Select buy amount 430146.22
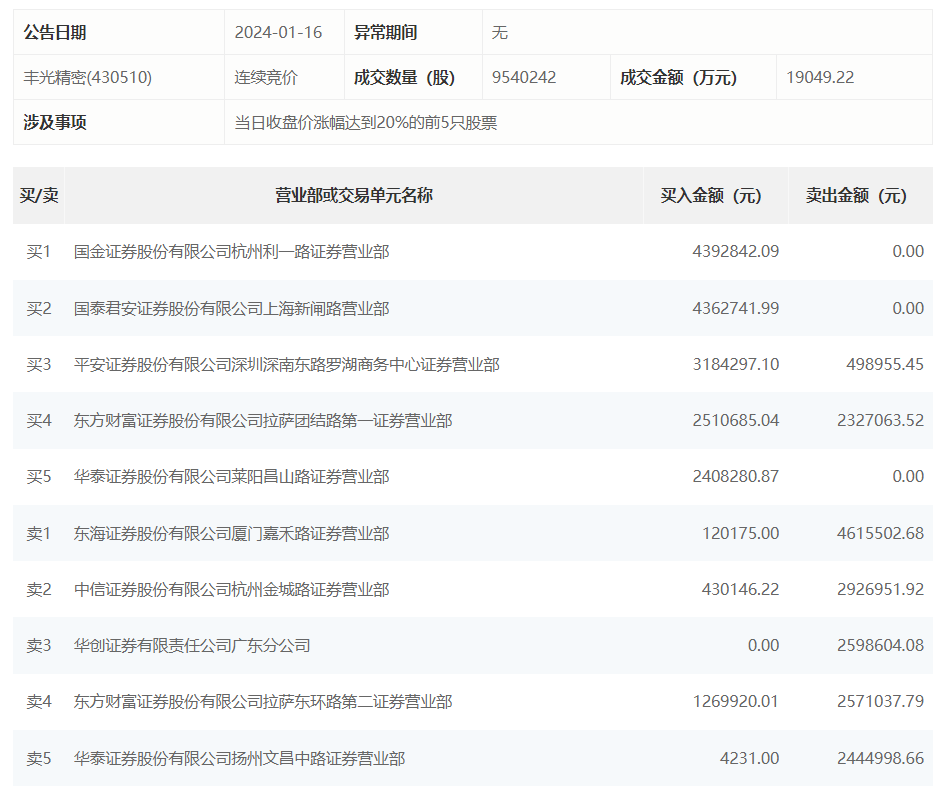945x790 pixels. point(740,589)
